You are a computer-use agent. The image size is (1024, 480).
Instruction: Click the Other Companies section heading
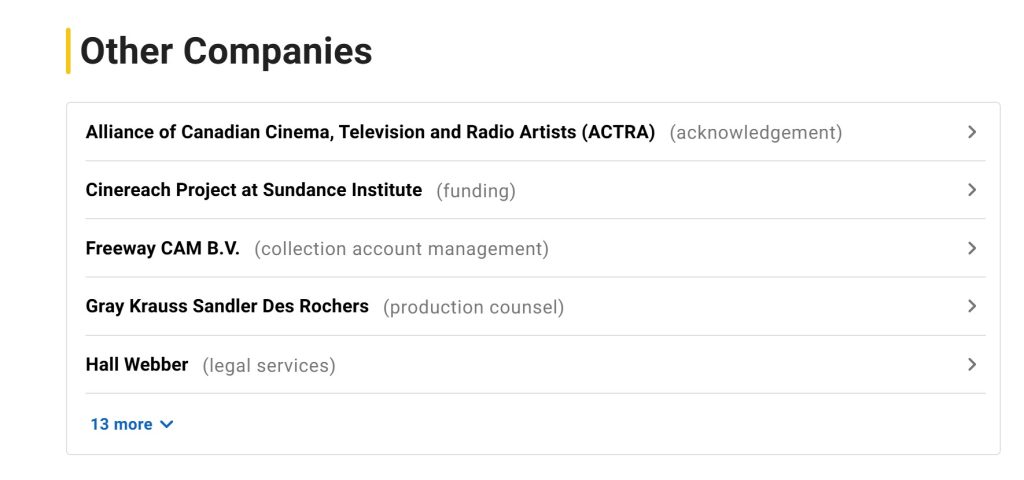(x=226, y=51)
